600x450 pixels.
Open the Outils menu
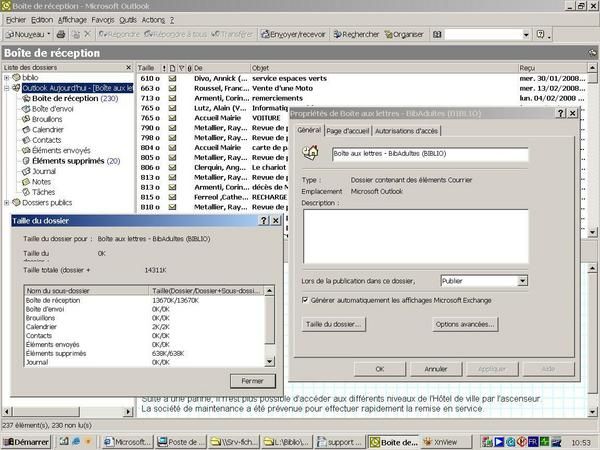128,20
